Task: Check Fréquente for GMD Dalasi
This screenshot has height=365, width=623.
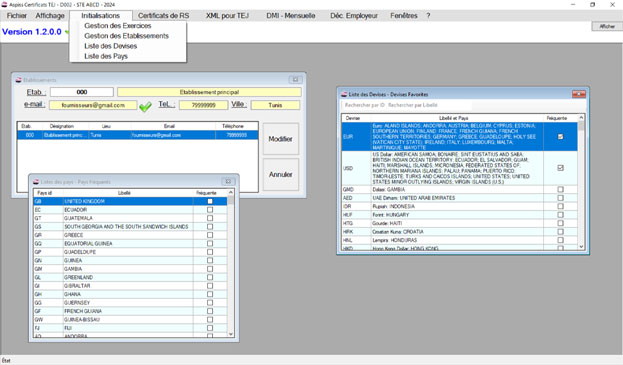Action: click(x=560, y=189)
